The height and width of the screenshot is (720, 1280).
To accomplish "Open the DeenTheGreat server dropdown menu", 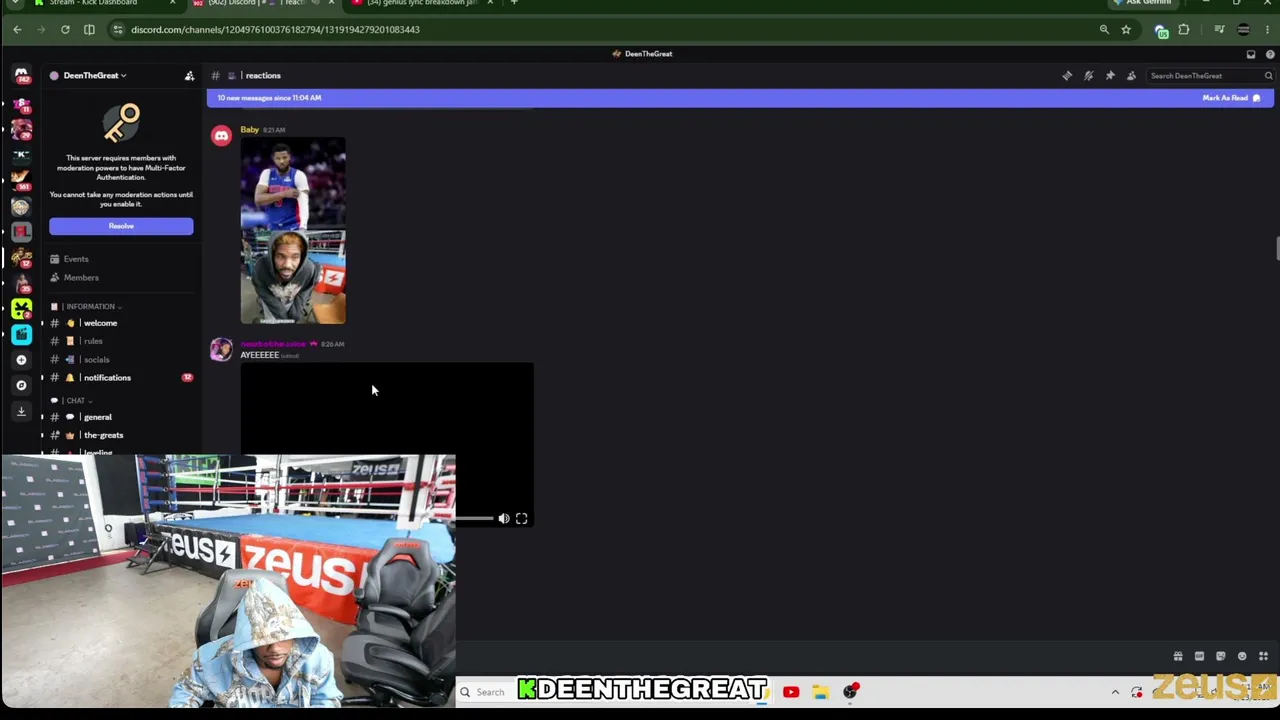I will click(x=95, y=76).
